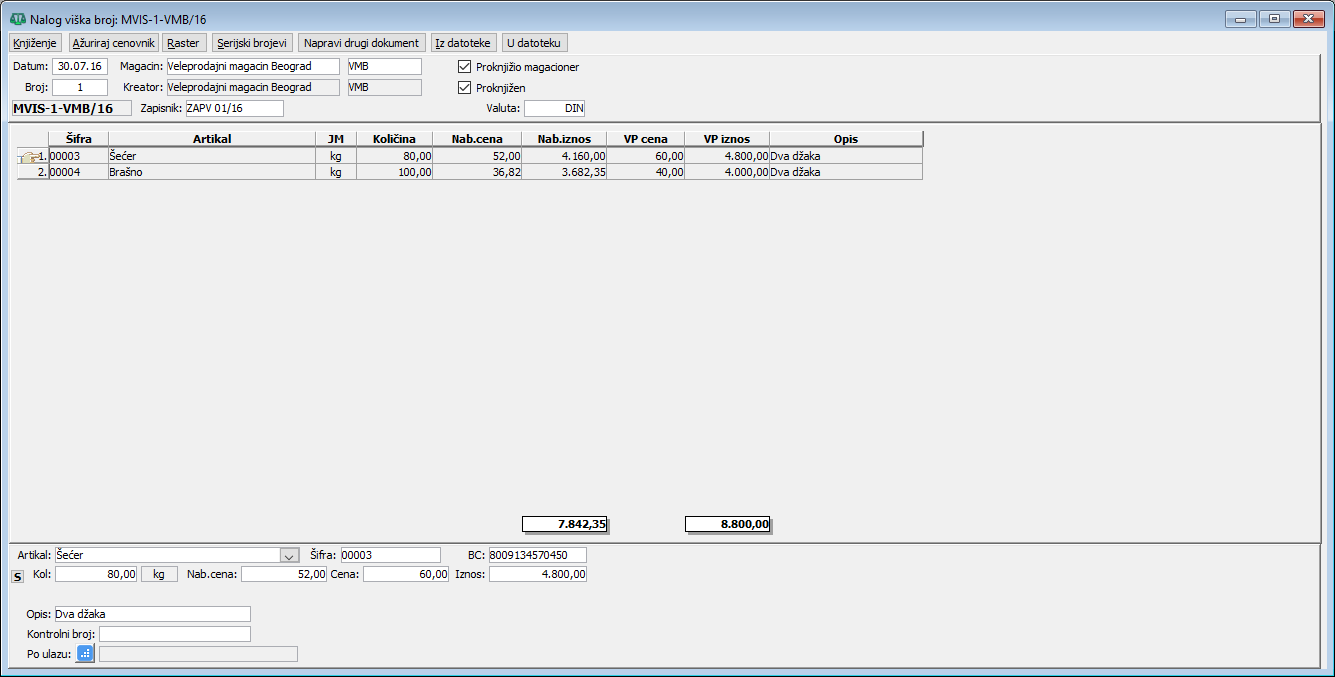Click the Količina column header
The height and width of the screenshot is (677, 1335).
pyautogui.click(x=394, y=139)
